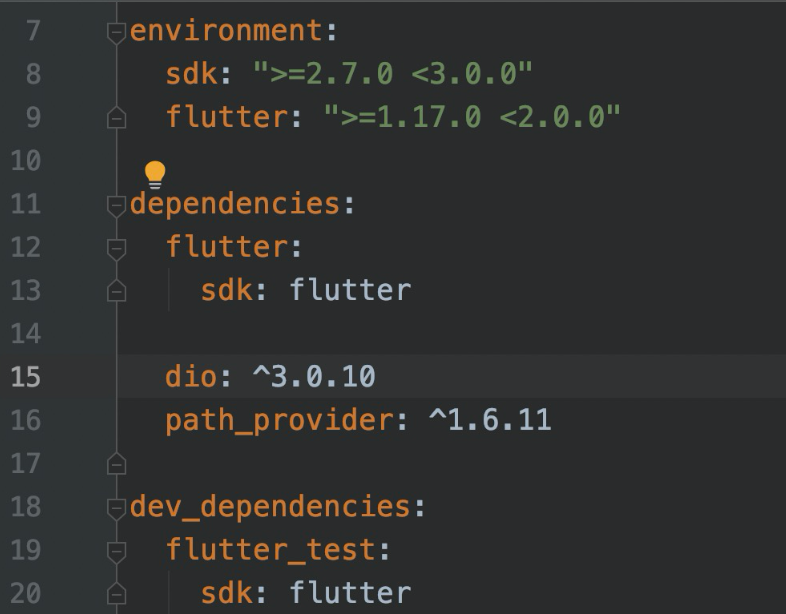Screen dimensions: 786x614
Task: Click line number 16 in the gutter
Action: [26, 420]
